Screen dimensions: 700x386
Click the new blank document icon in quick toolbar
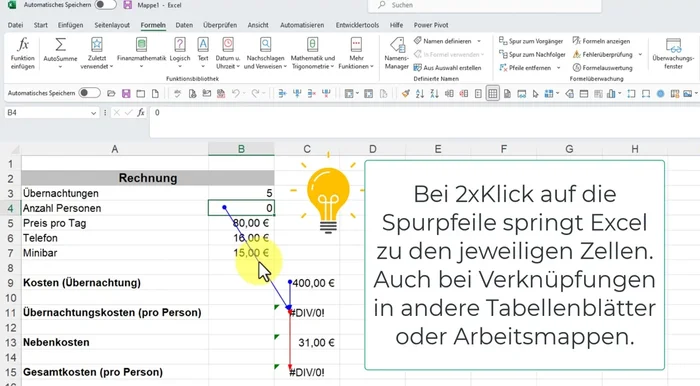(x=155, y=93)
